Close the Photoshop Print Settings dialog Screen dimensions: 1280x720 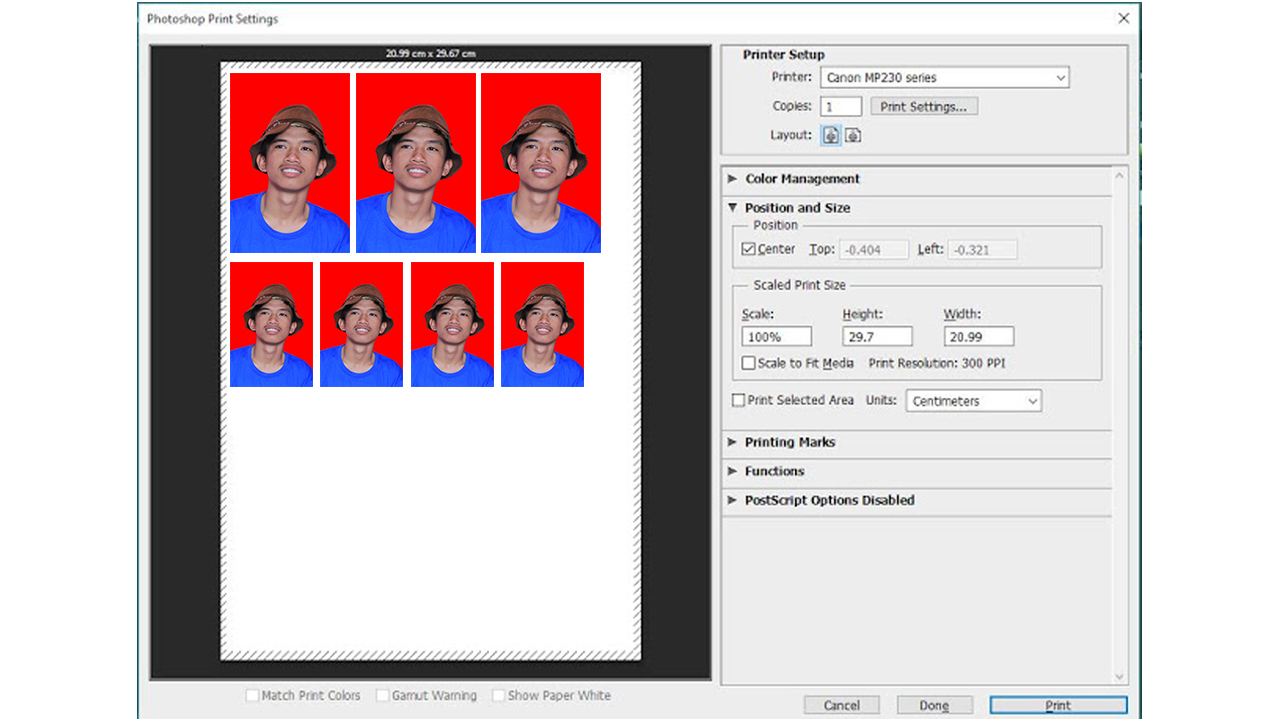point(1124,18)
